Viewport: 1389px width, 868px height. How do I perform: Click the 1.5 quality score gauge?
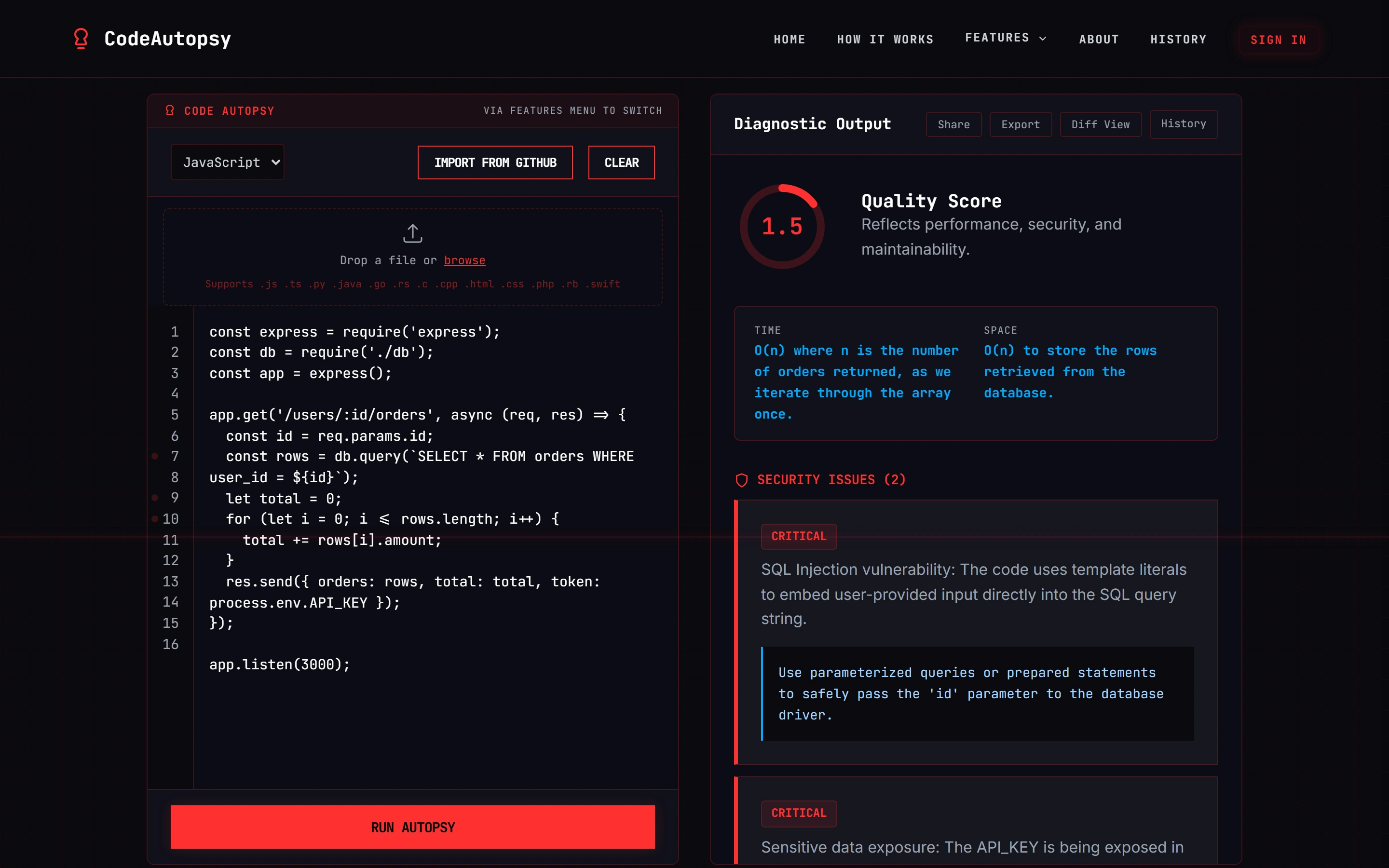[782, 227]
